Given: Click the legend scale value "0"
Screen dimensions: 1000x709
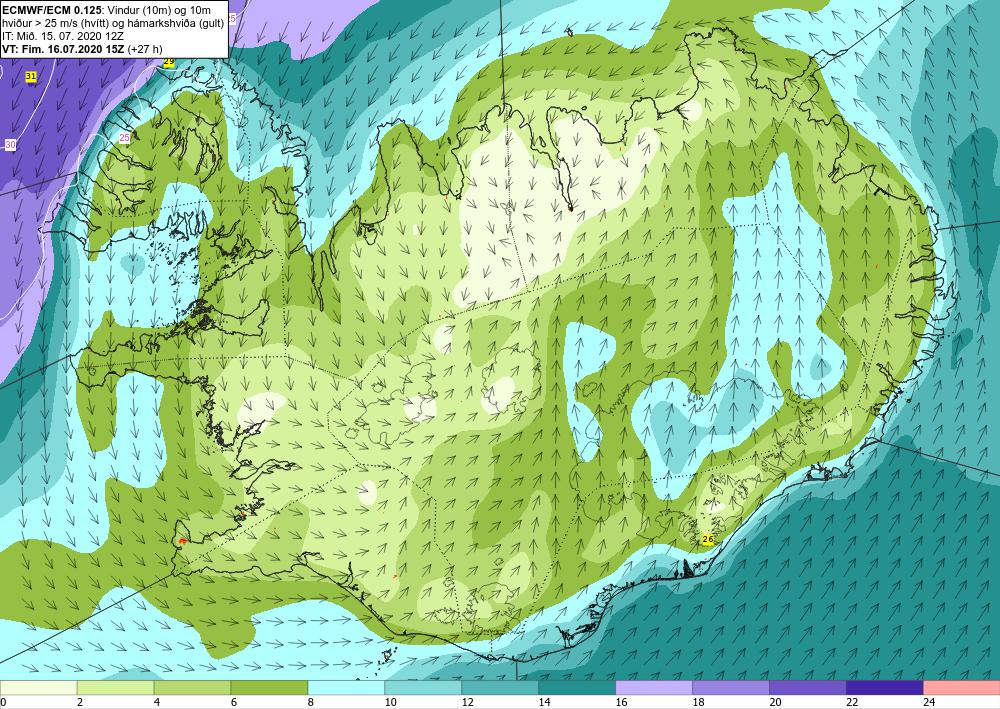Looking at the screenshot, I should pyautogui.click(x=3, y=702).
